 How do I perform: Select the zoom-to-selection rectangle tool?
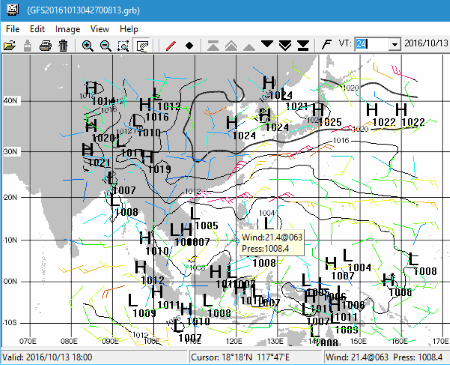[123, 45]
